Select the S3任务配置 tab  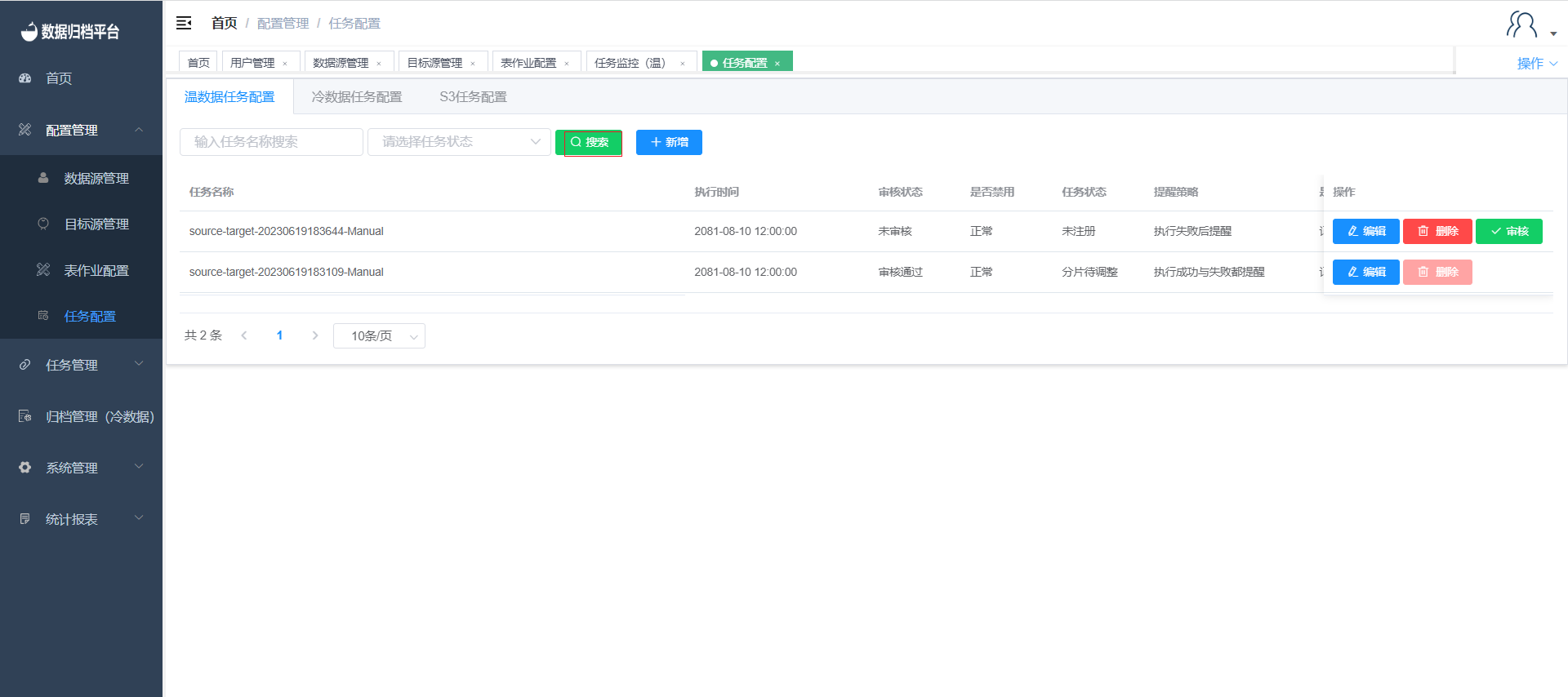pos(473,96)
